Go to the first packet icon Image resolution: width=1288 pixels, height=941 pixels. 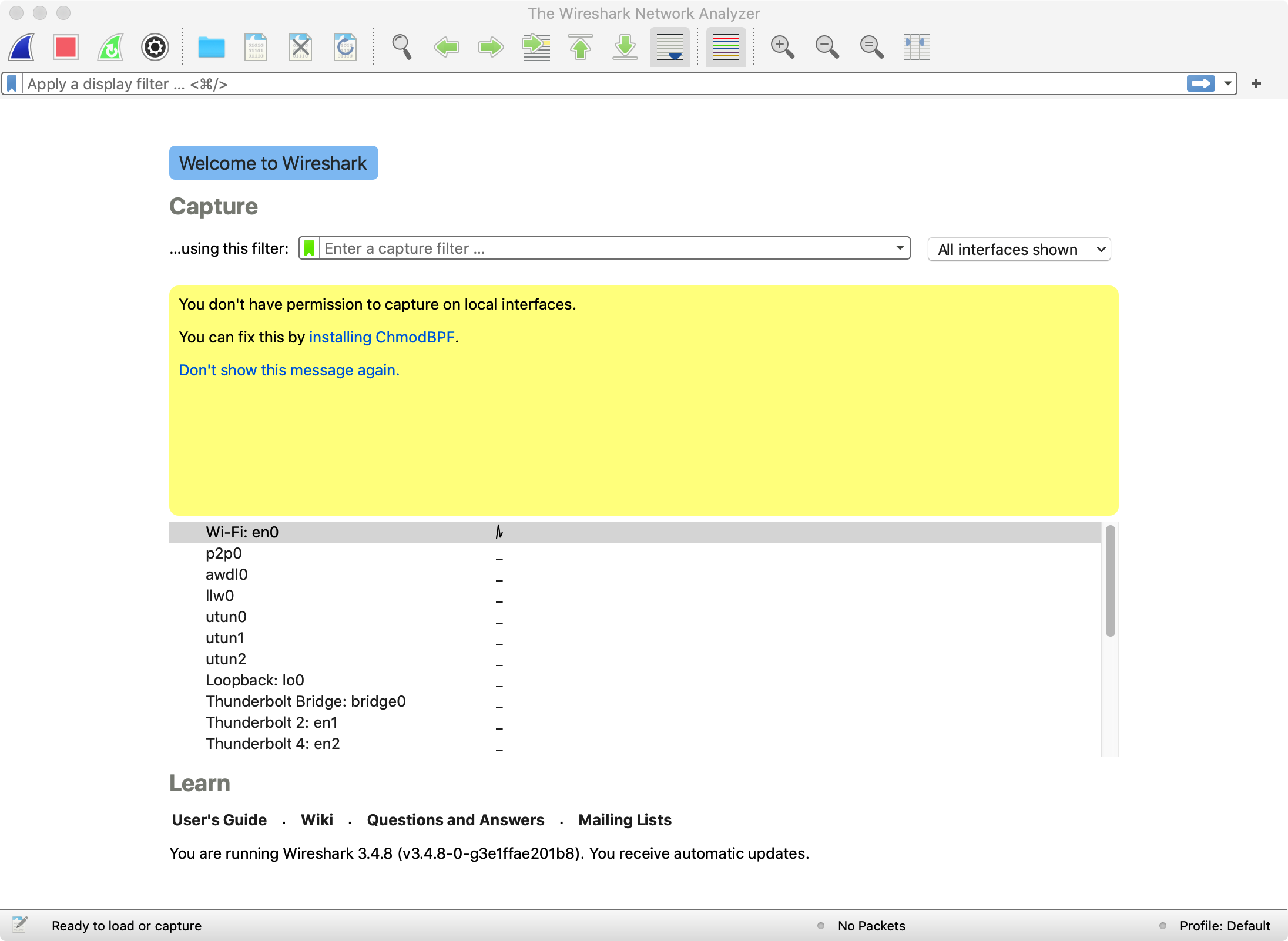click(x=581, y=47)
